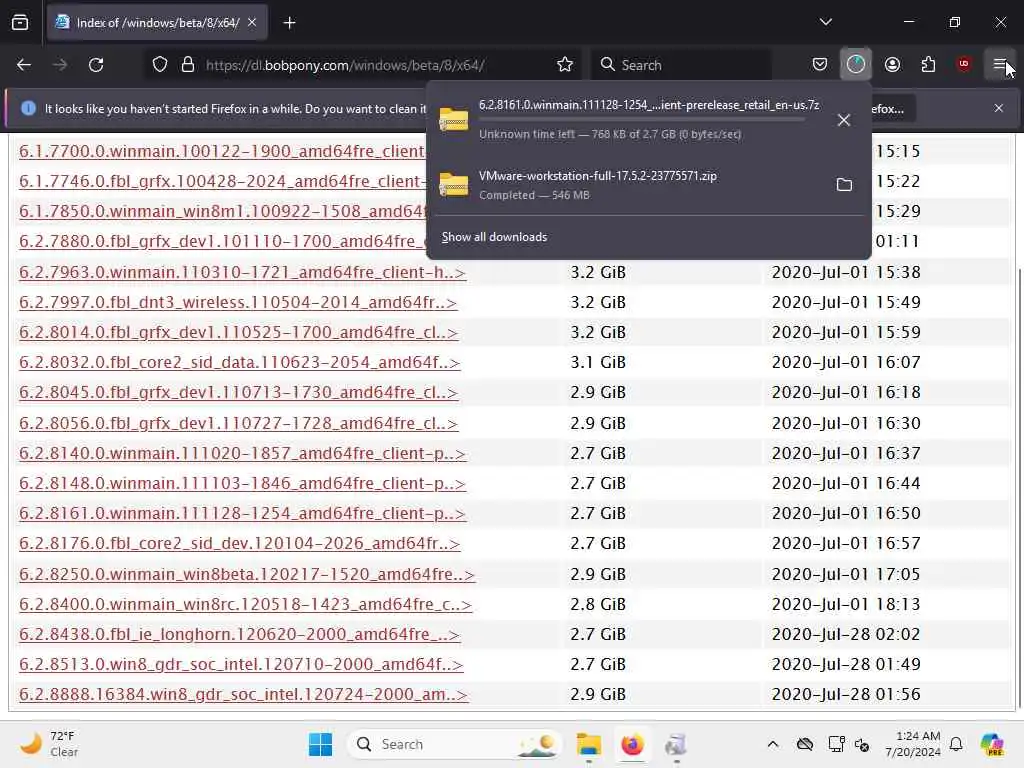The image size is (1024, 768).
Task: Download 6.2.8888.16384.win8_gdr_soc_intel build
Action: point(244,694)
